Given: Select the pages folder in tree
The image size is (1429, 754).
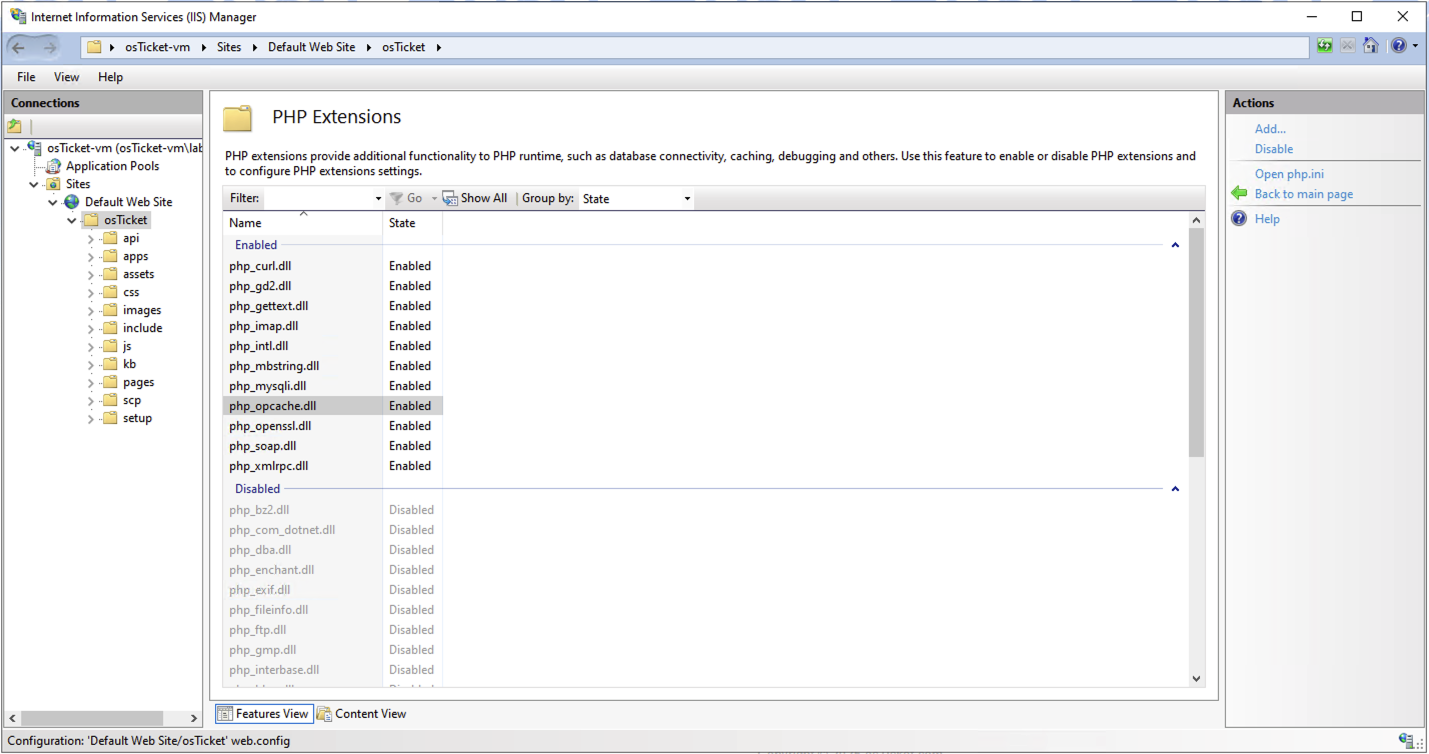Looking at the screenshot, I should click(138, 382).
